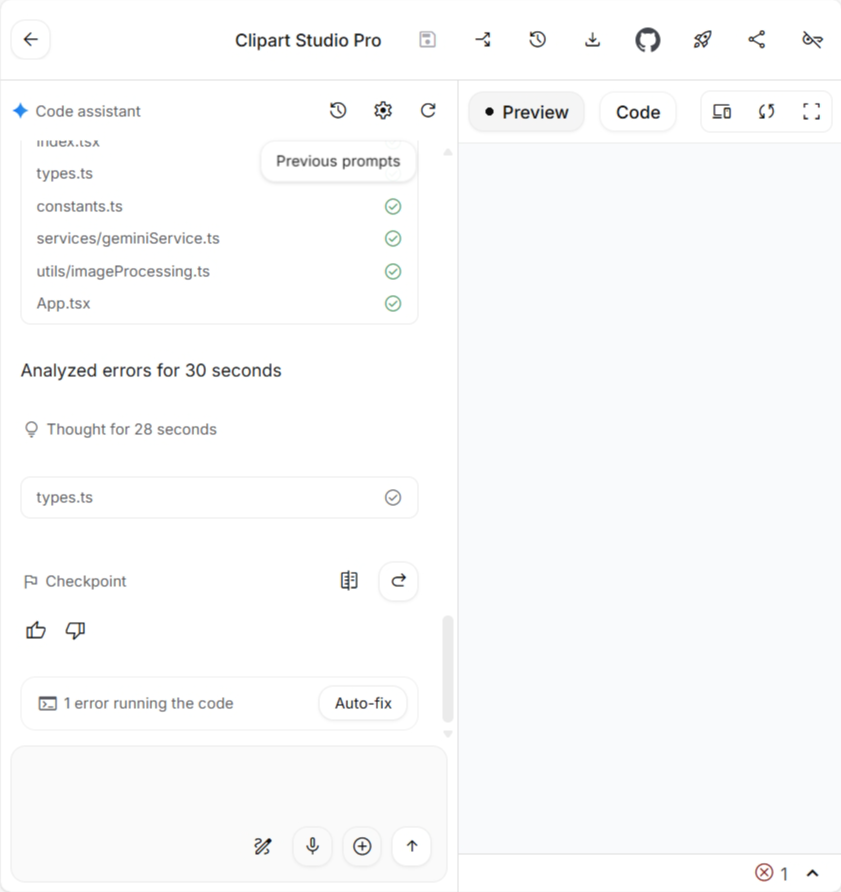Switch to the Code tab

[x=637, y=112]
